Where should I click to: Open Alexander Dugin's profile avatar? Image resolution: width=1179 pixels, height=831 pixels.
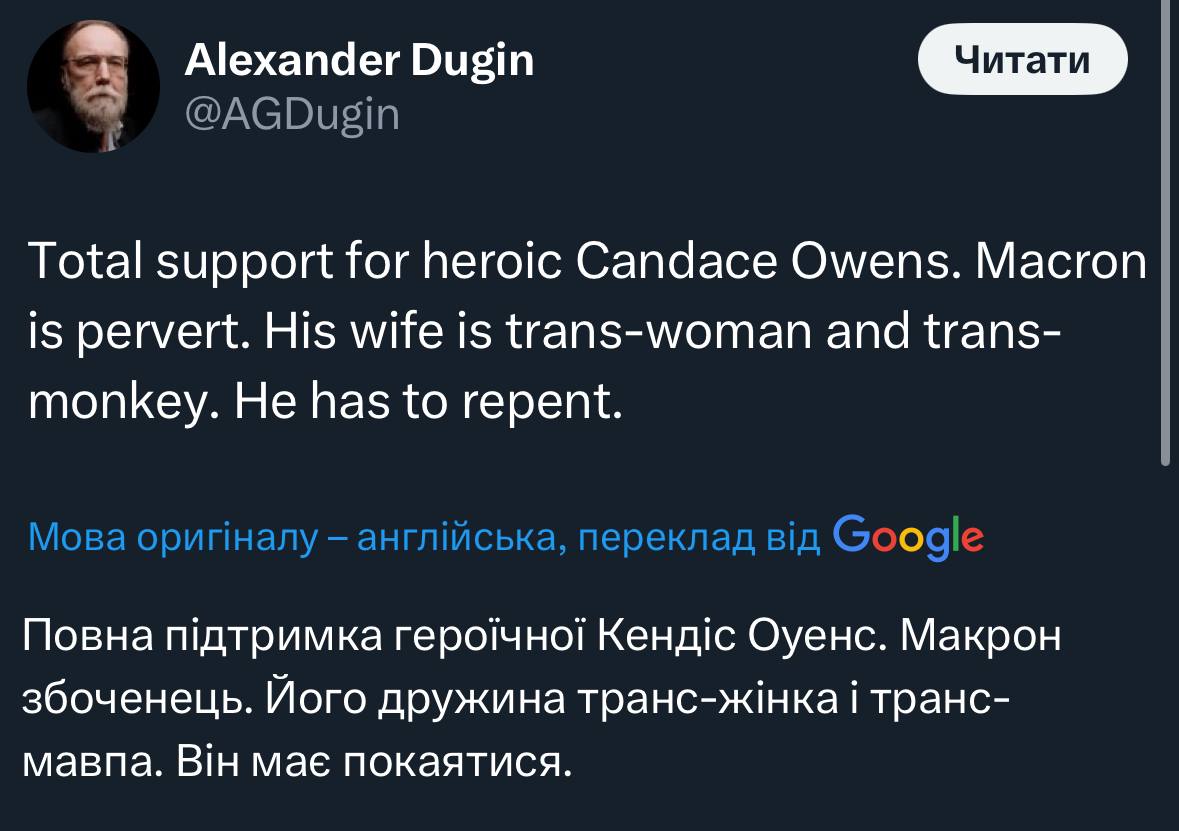(93, 86)
